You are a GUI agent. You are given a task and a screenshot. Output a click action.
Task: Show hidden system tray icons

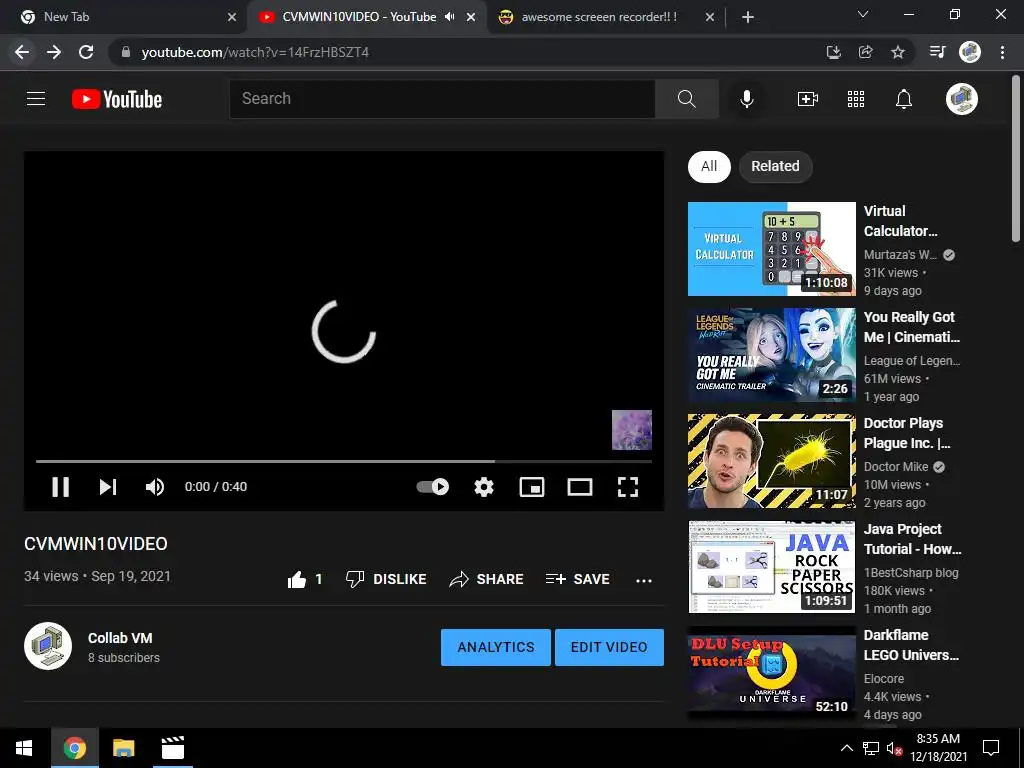tap(846, 748)
